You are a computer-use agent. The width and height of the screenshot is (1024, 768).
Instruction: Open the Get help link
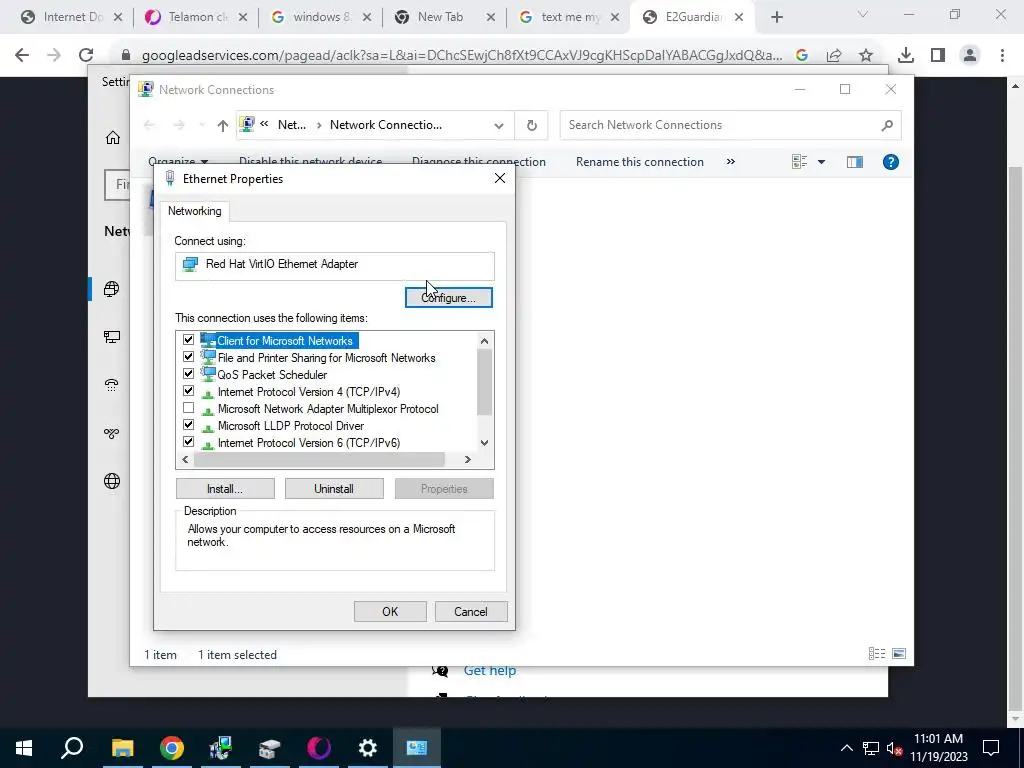[490, 670]
